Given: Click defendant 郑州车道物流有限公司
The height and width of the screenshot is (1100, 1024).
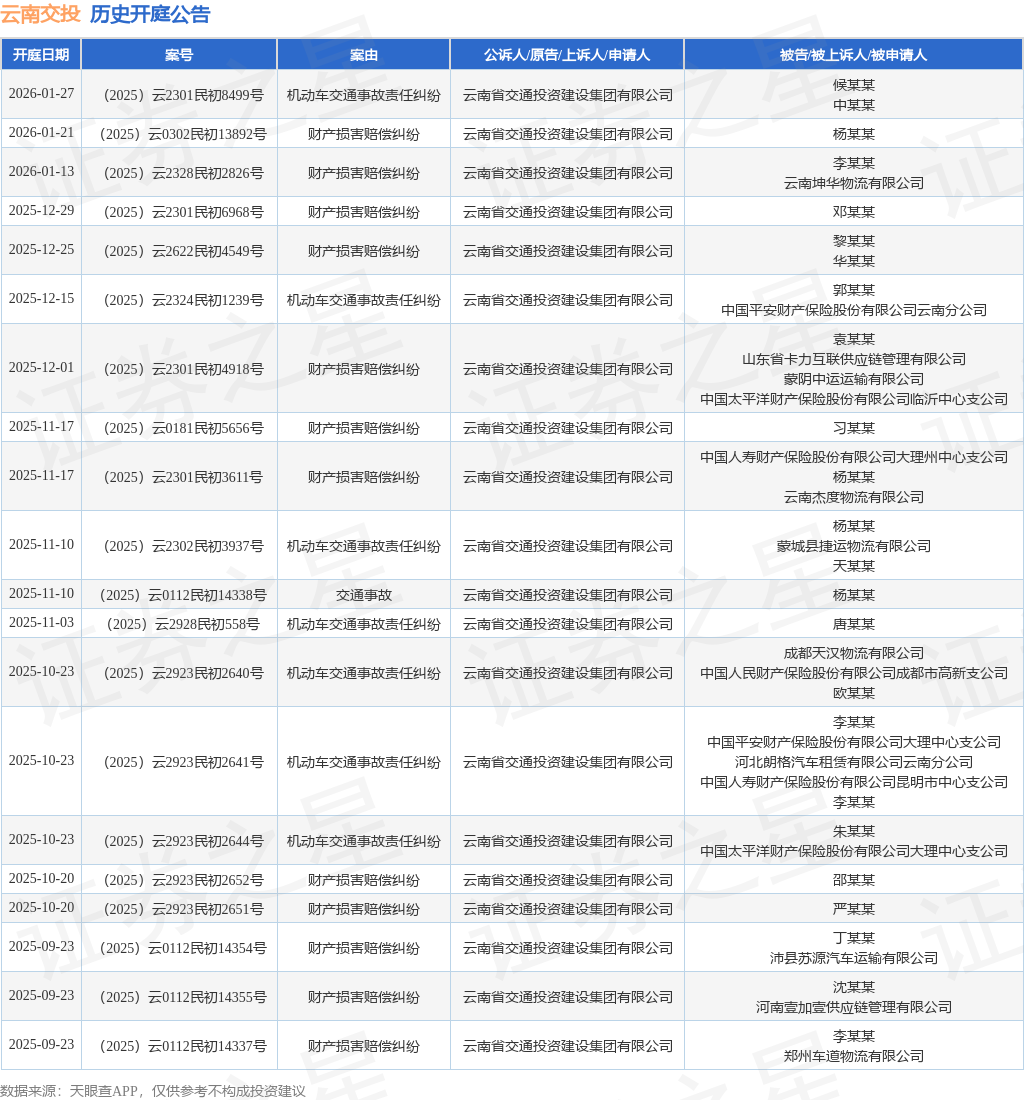Looking at the screenshot, I should 854,1056.
